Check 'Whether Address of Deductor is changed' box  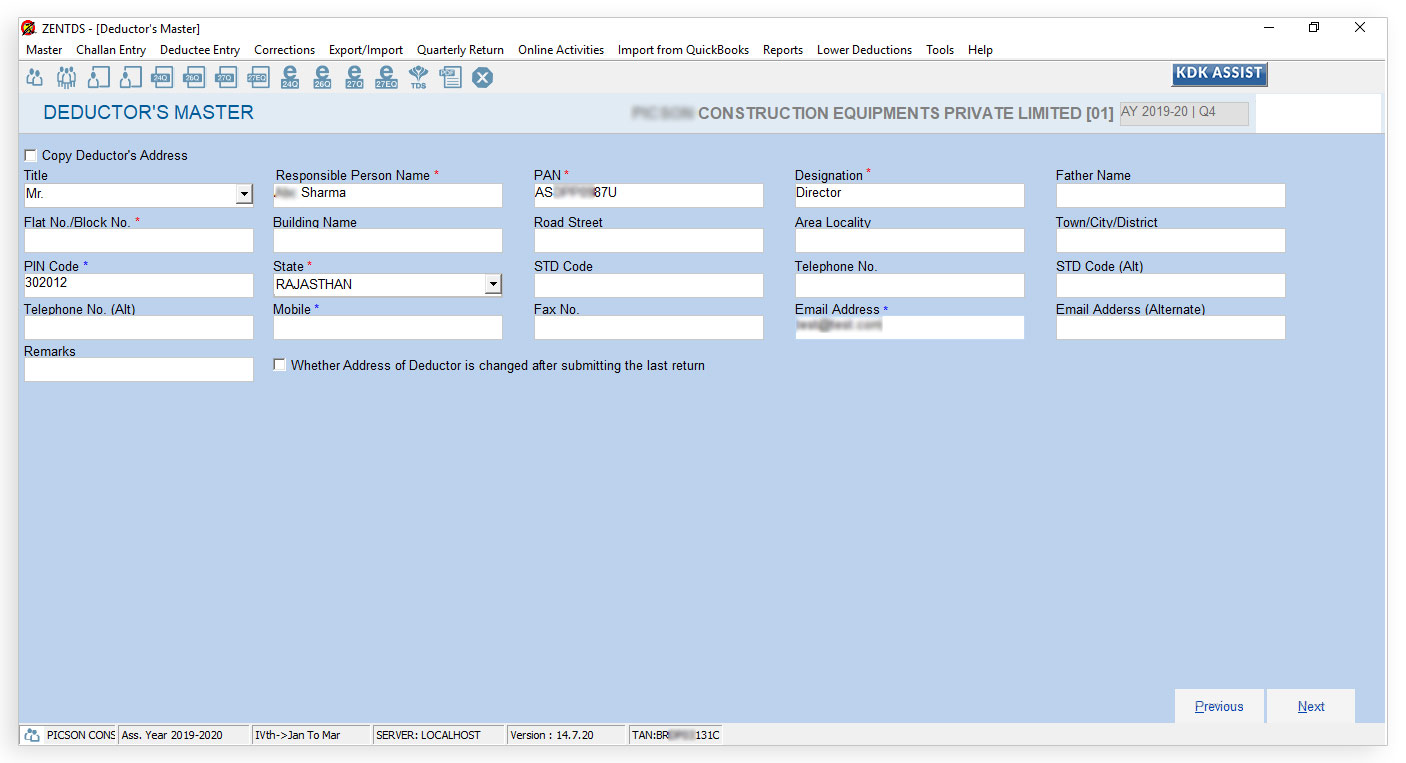pyautogui.click(x=280, y=365)
